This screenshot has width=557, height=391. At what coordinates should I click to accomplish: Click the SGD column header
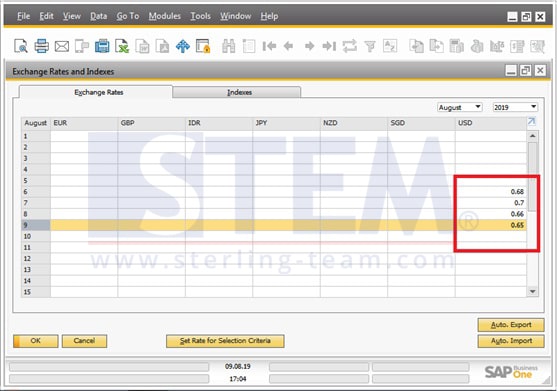421,123
